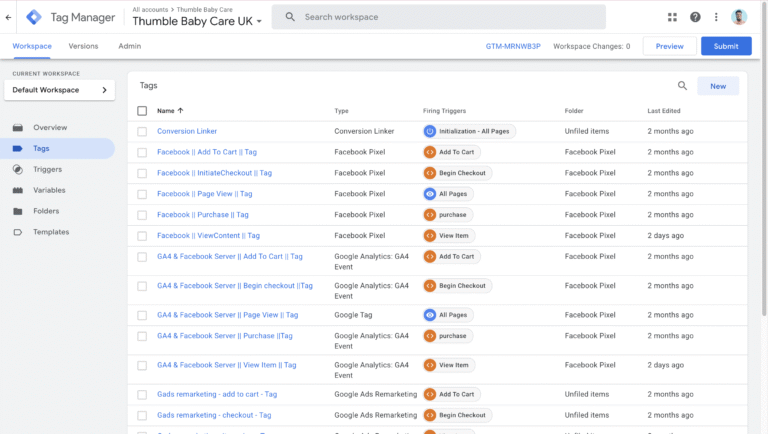Expand the Thumble Baby Care UK container dropdown
The height and width of the screenshot is (434, 768).
260,21
